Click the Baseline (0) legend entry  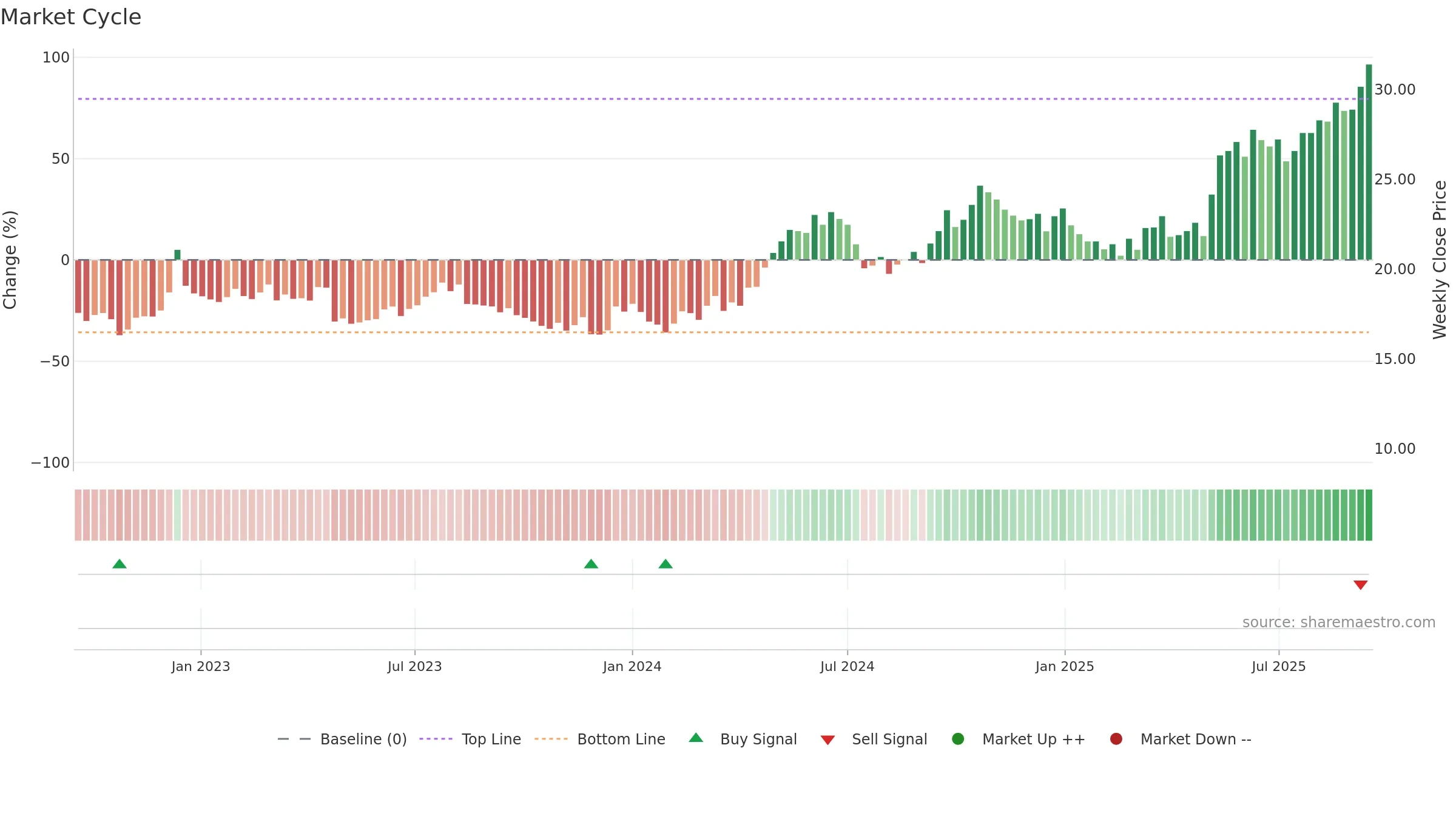(x=342, y=739)
